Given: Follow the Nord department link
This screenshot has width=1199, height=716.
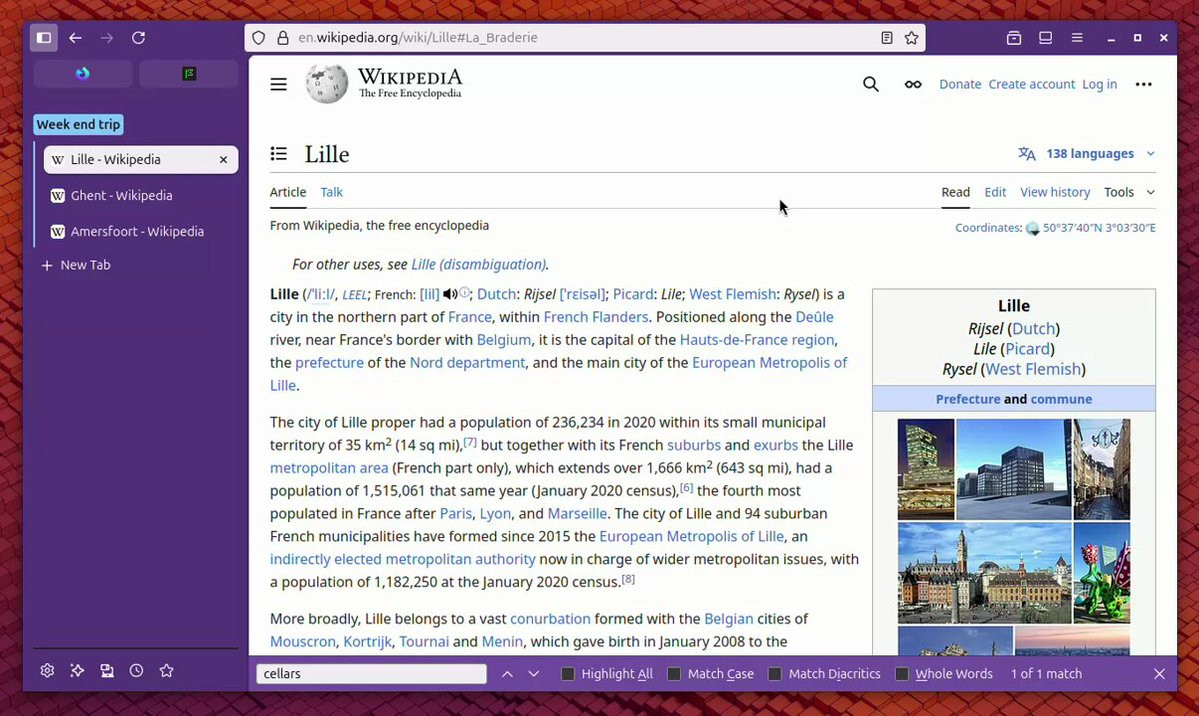Looking at the screenshot, I should click(x=467, y=363).
